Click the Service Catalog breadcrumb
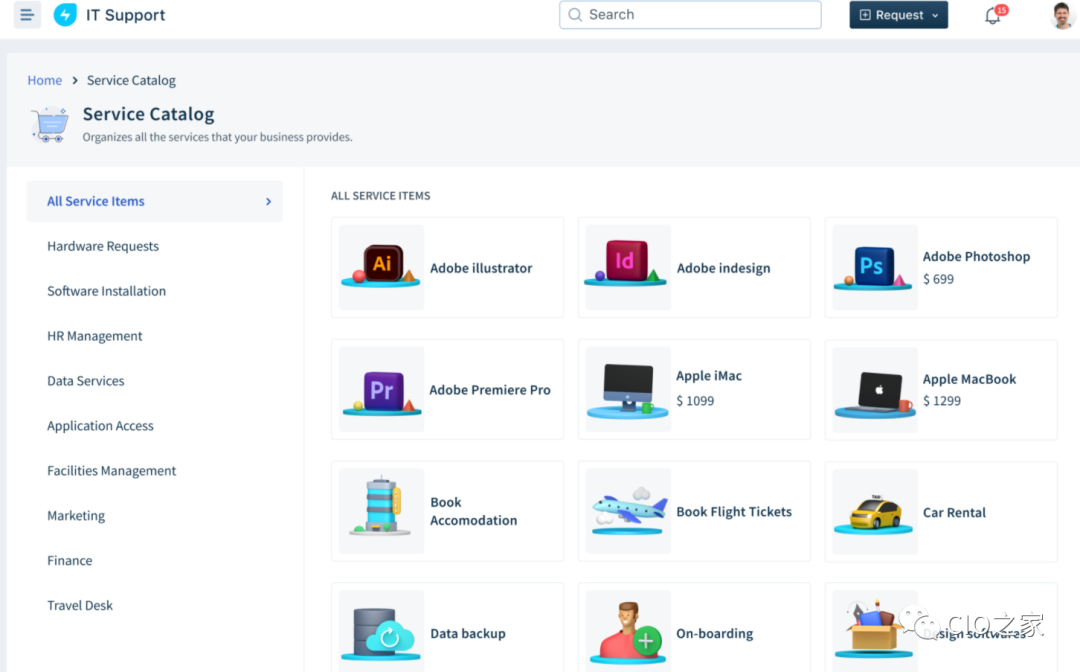The height and width of the screenshot is (672, 1080). (x=131, y=80)
